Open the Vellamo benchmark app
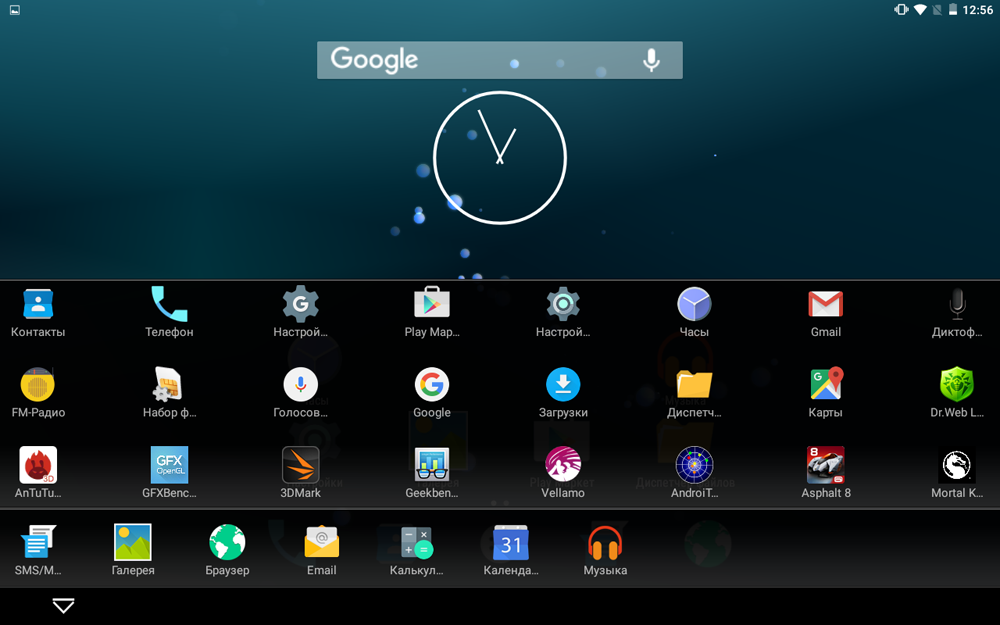 563,465
